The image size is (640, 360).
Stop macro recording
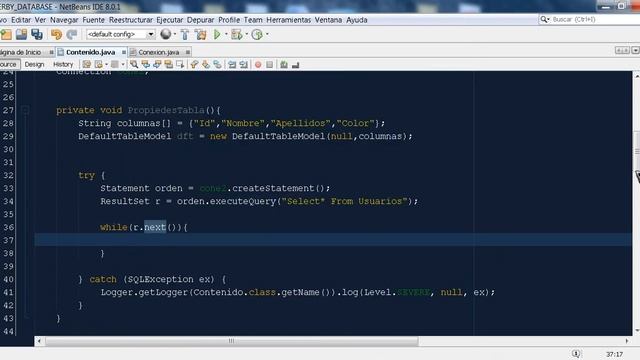(269, 64)
